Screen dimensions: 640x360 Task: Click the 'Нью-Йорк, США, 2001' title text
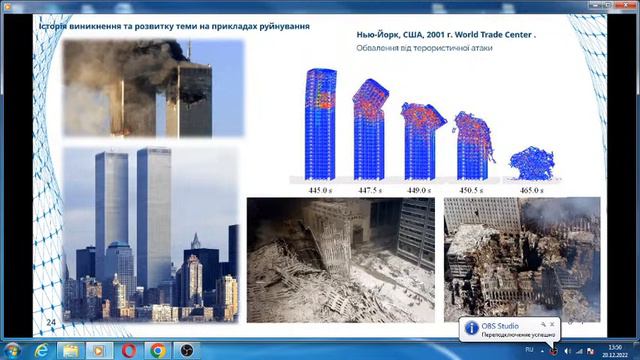click(446, 35)
